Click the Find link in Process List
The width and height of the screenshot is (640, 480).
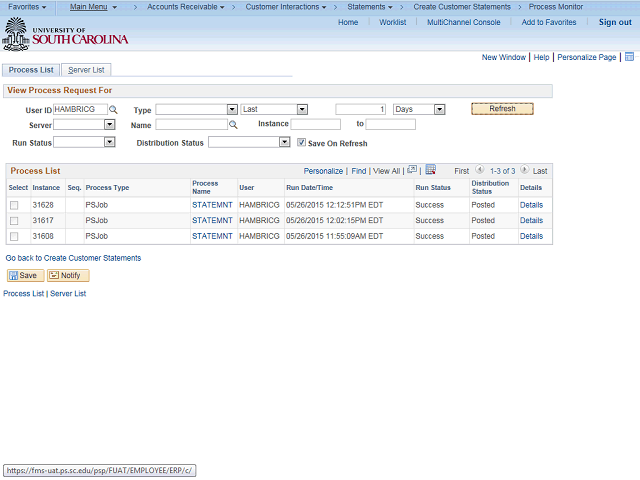click(359, 171)
